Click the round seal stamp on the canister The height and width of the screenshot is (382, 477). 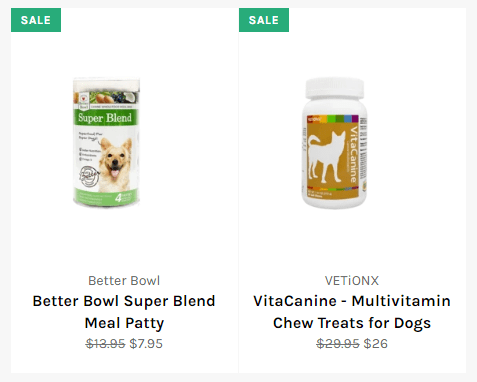click(x=89, y=177)
